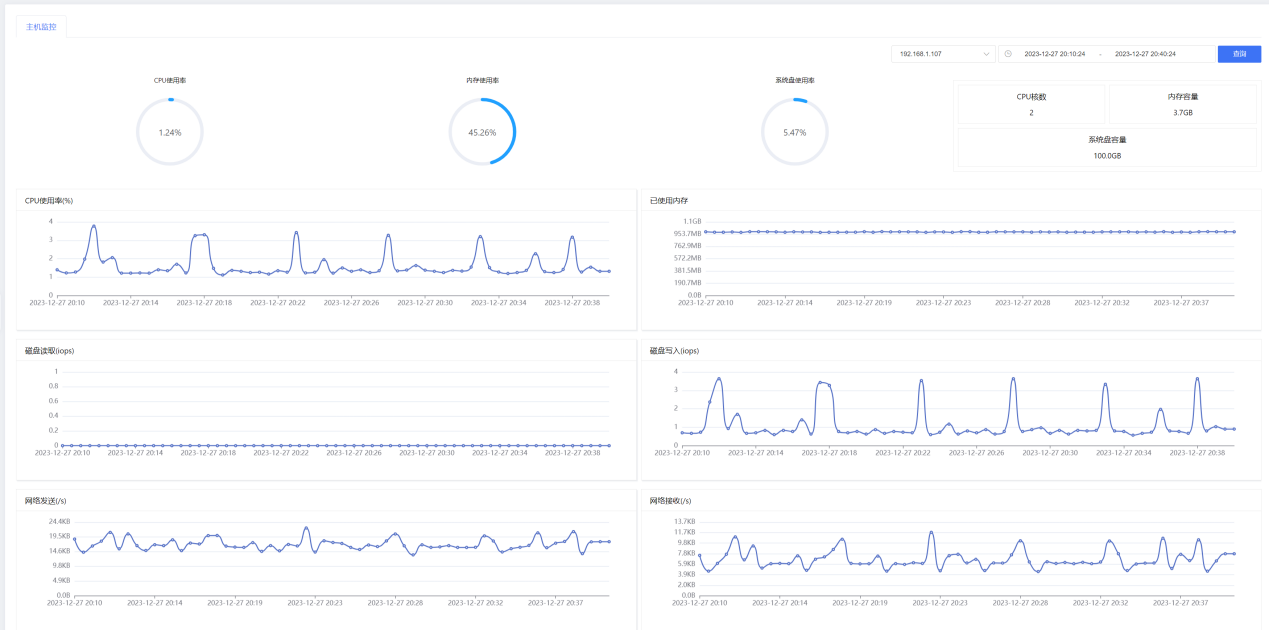Click the 网络接收(/s) chart title
Image resolution: width=1269 pixels, height=630 pixels.
(671, 501)
